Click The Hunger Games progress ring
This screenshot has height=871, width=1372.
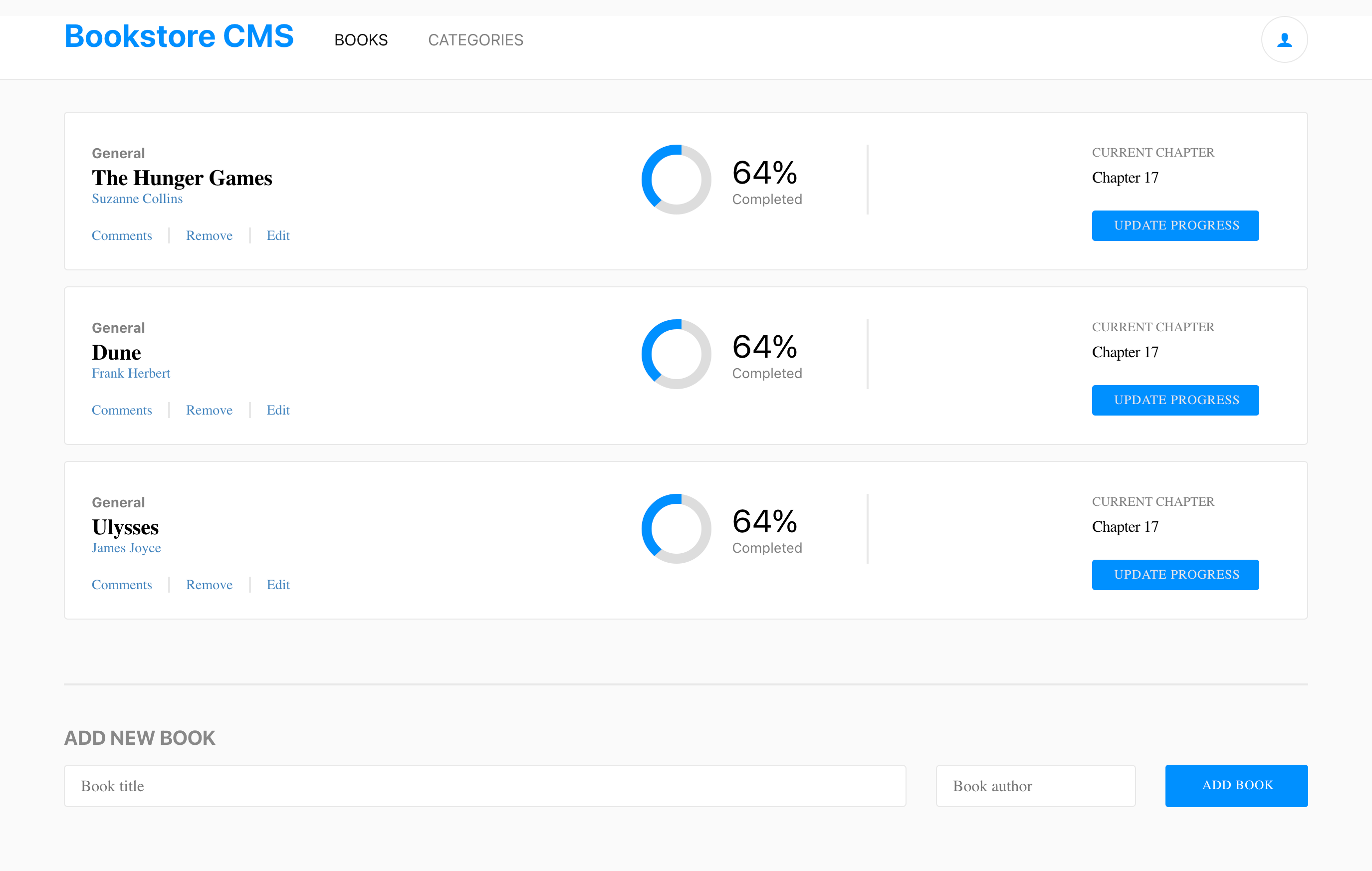click(x=676, y=180)
